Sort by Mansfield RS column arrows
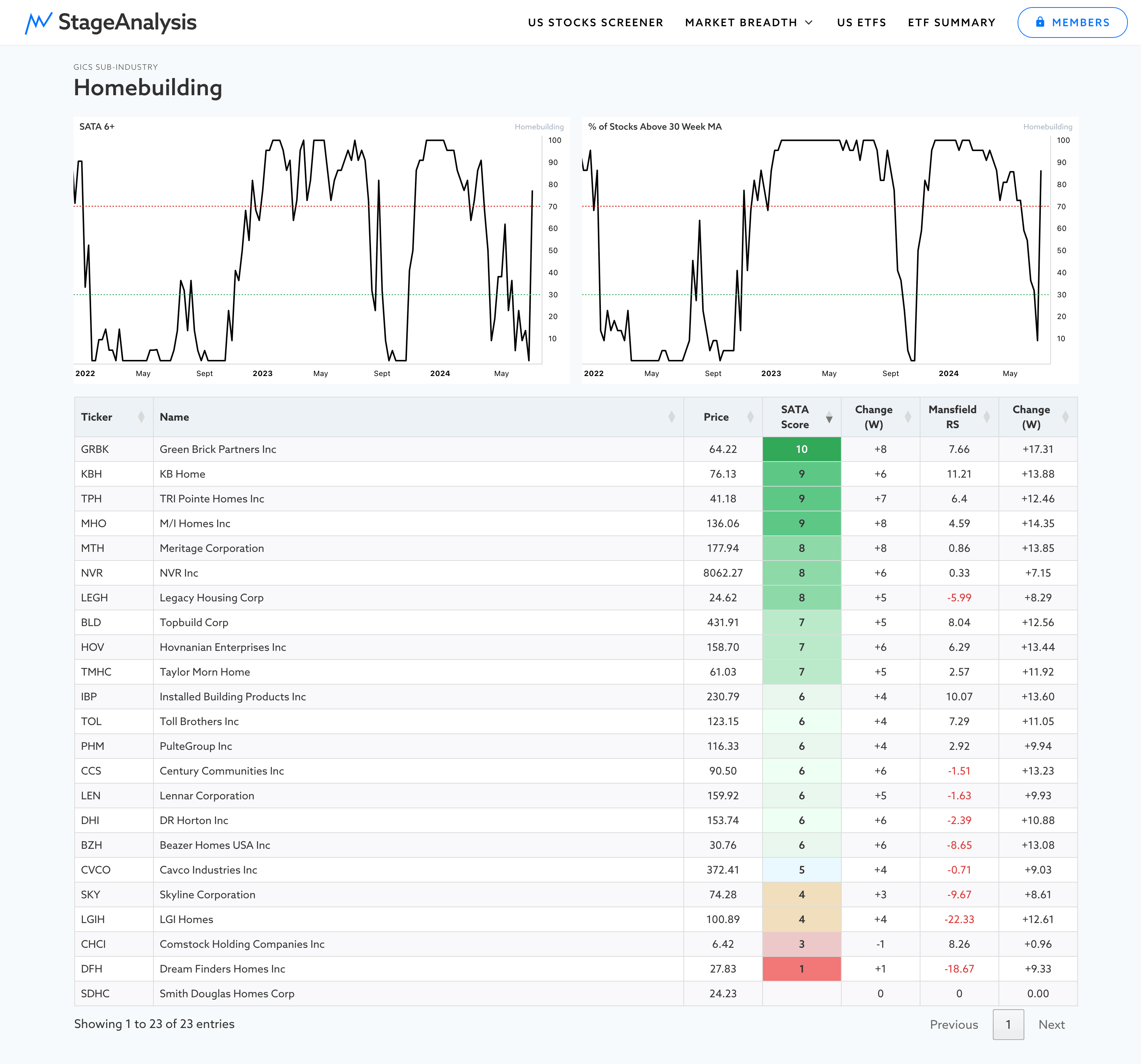The height and width of the screenshot is (1064, 1141). [986, 417]
